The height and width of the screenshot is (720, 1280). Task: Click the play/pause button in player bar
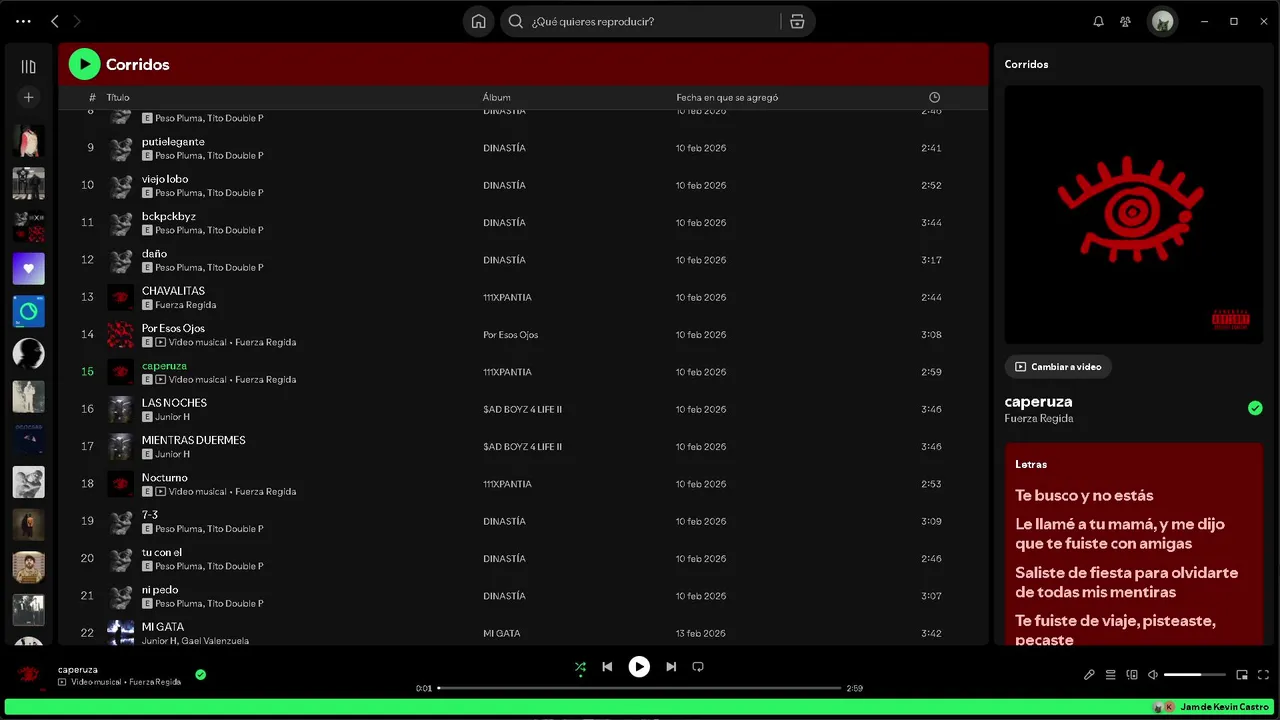click(x=639, y=667)
